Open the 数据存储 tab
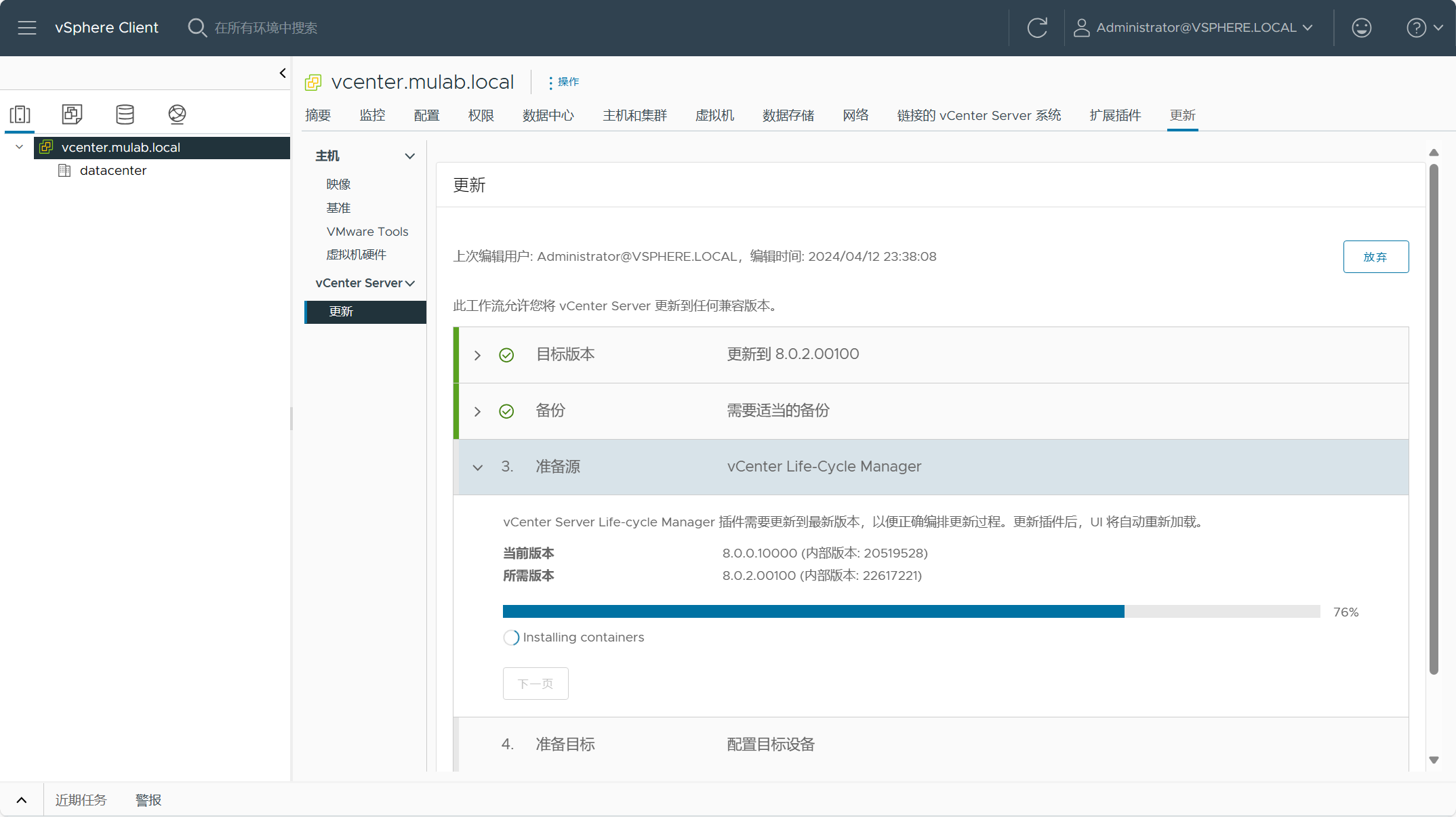Screen dimensions: 1456x817 [x=788, y=115]
